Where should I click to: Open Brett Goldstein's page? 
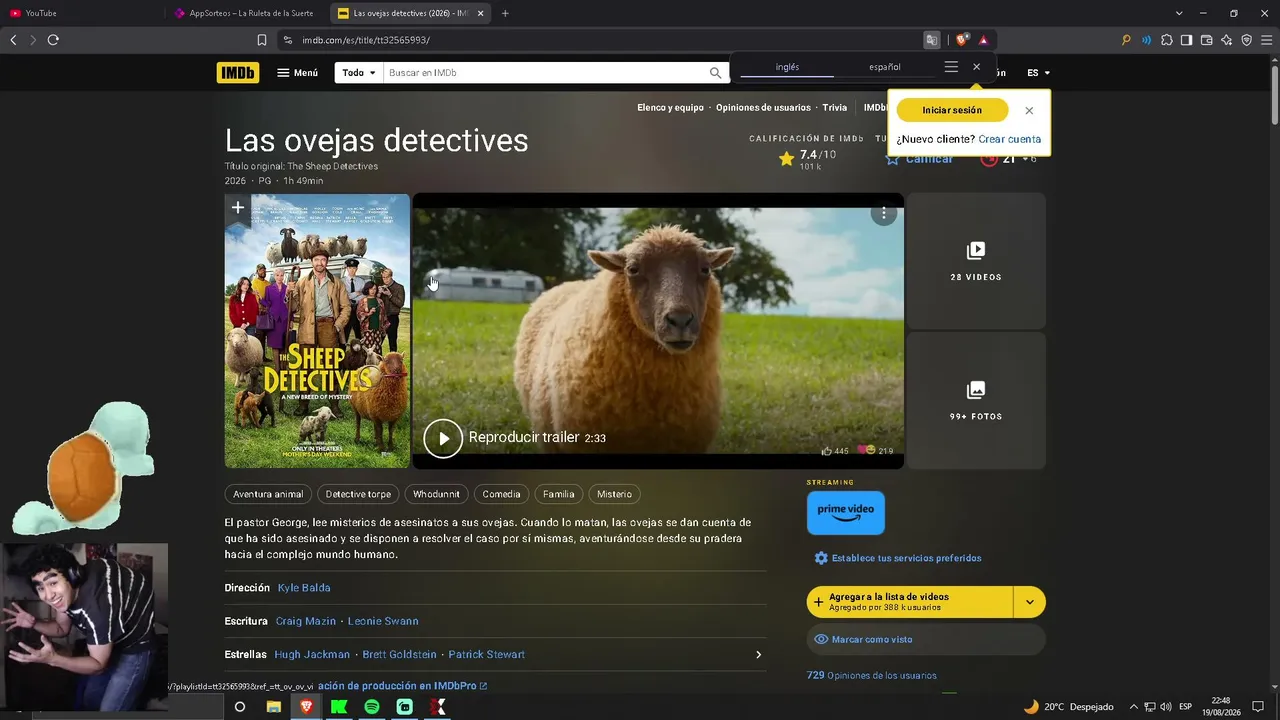click(x=399, y=655)
